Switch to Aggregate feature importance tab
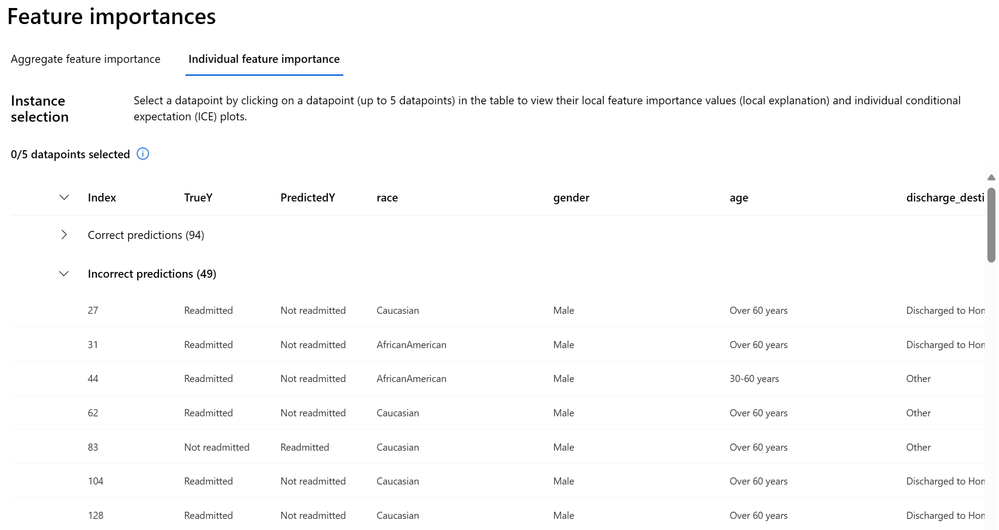This screenshot has height=530, width=999. [85, 59]
